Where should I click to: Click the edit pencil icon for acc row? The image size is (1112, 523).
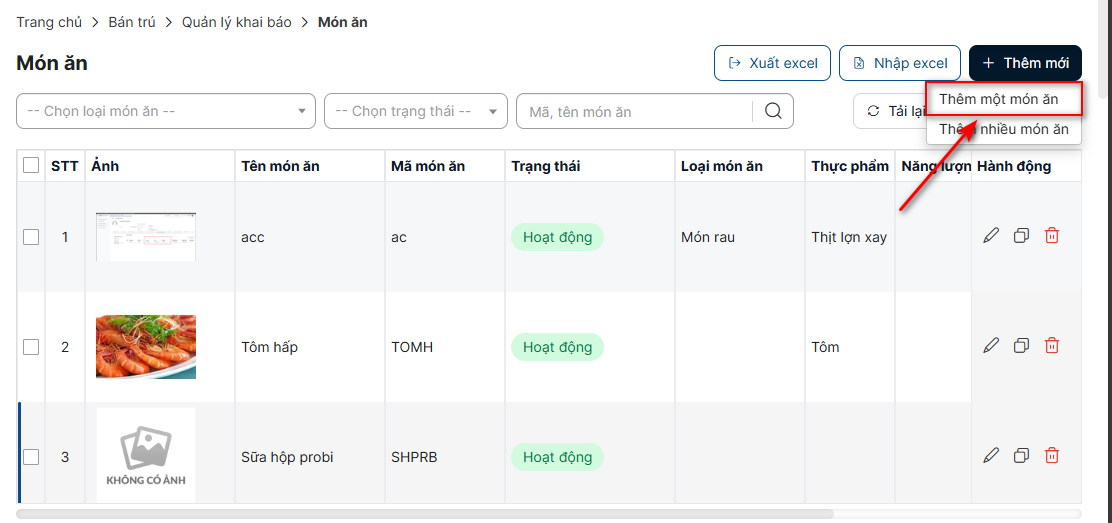991,236
